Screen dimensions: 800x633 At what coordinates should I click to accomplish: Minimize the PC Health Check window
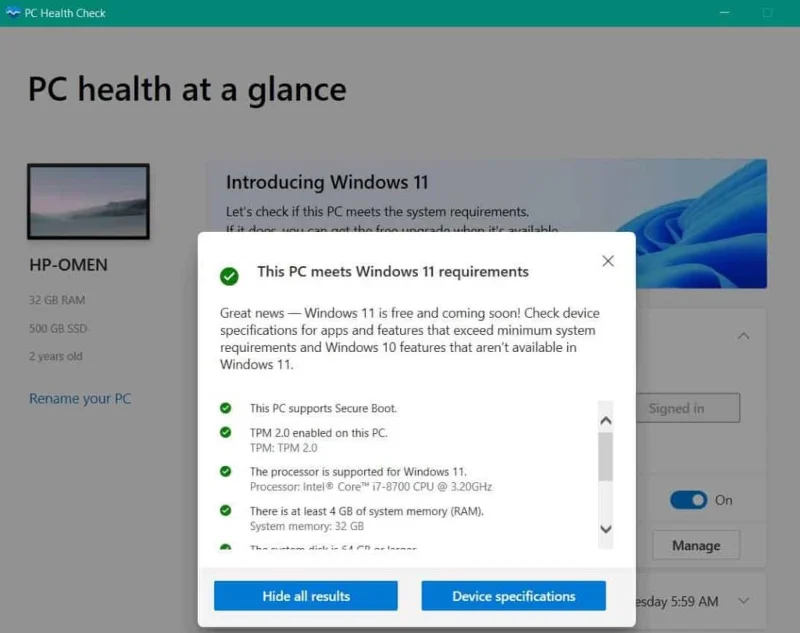tap(724, 12)
